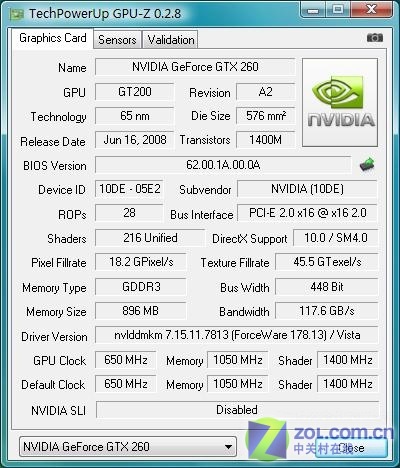Screen dimensions: 400x468
Task: Click Bus Interface field PCI-E 2.0 x16
Action: (307, 213)
